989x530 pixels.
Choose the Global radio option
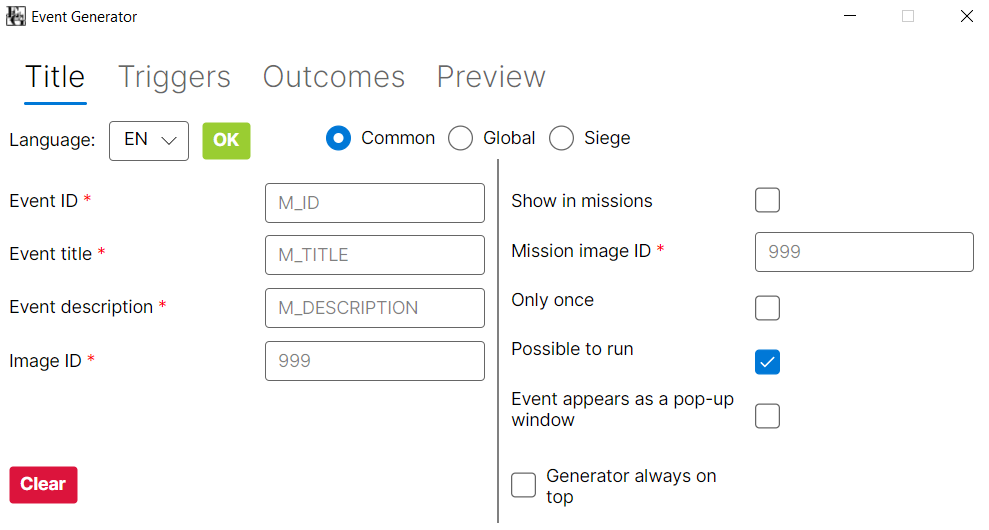(x=460, y=138)
